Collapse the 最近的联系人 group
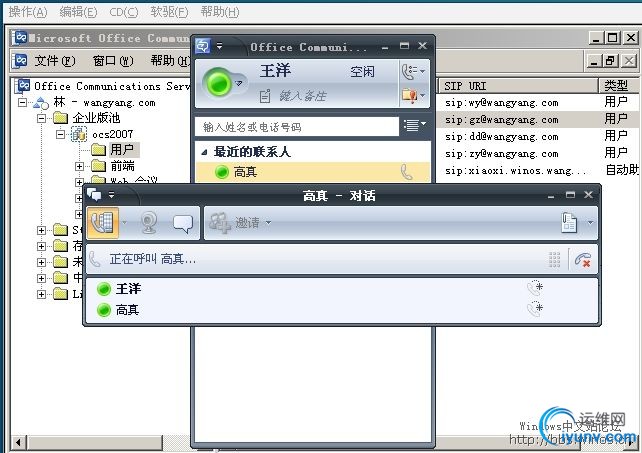Screen dimensions: 642x453 [205, 152]
